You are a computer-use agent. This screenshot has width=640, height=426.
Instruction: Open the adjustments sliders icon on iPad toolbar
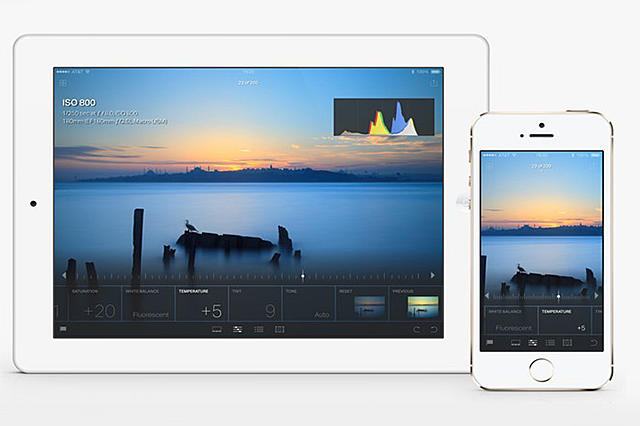click(238, 329)
